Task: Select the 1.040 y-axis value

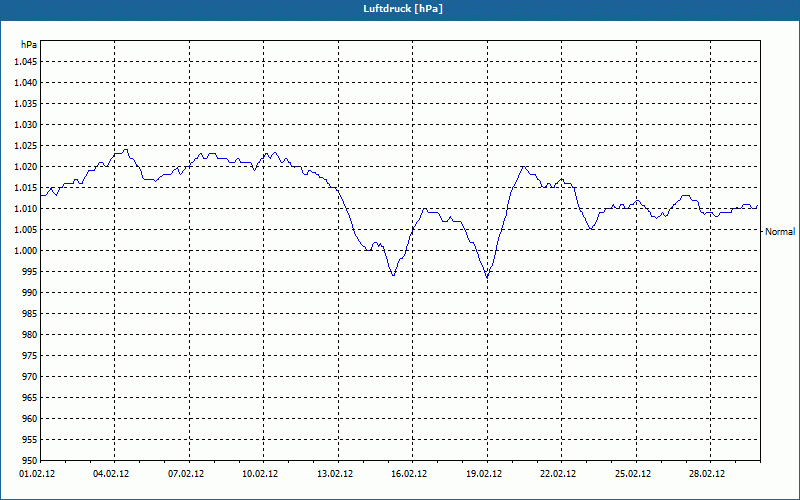Action: 27,83
